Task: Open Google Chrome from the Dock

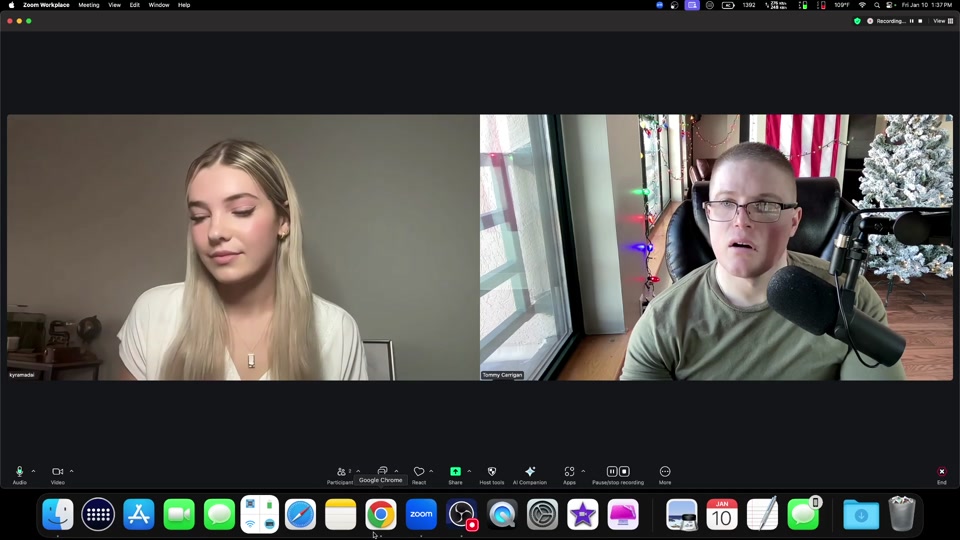Action: (380, 514)
